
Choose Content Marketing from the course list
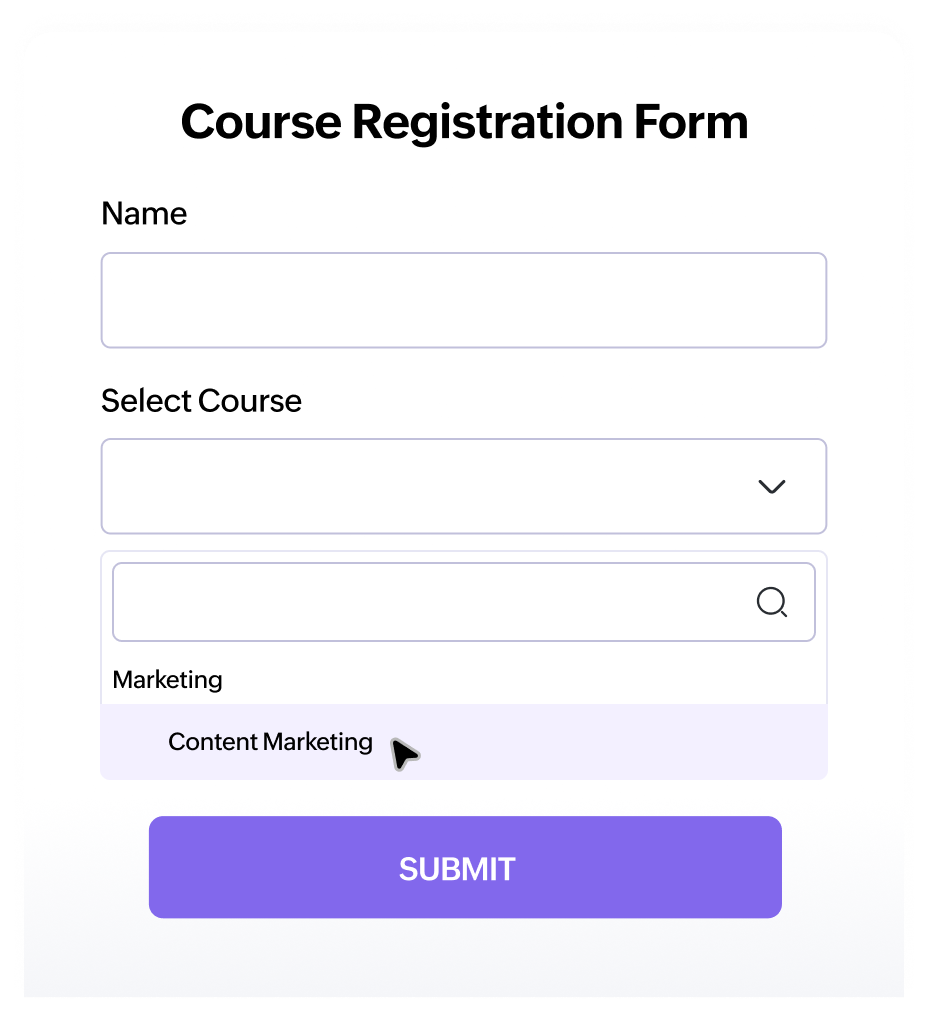coord(270,742)
